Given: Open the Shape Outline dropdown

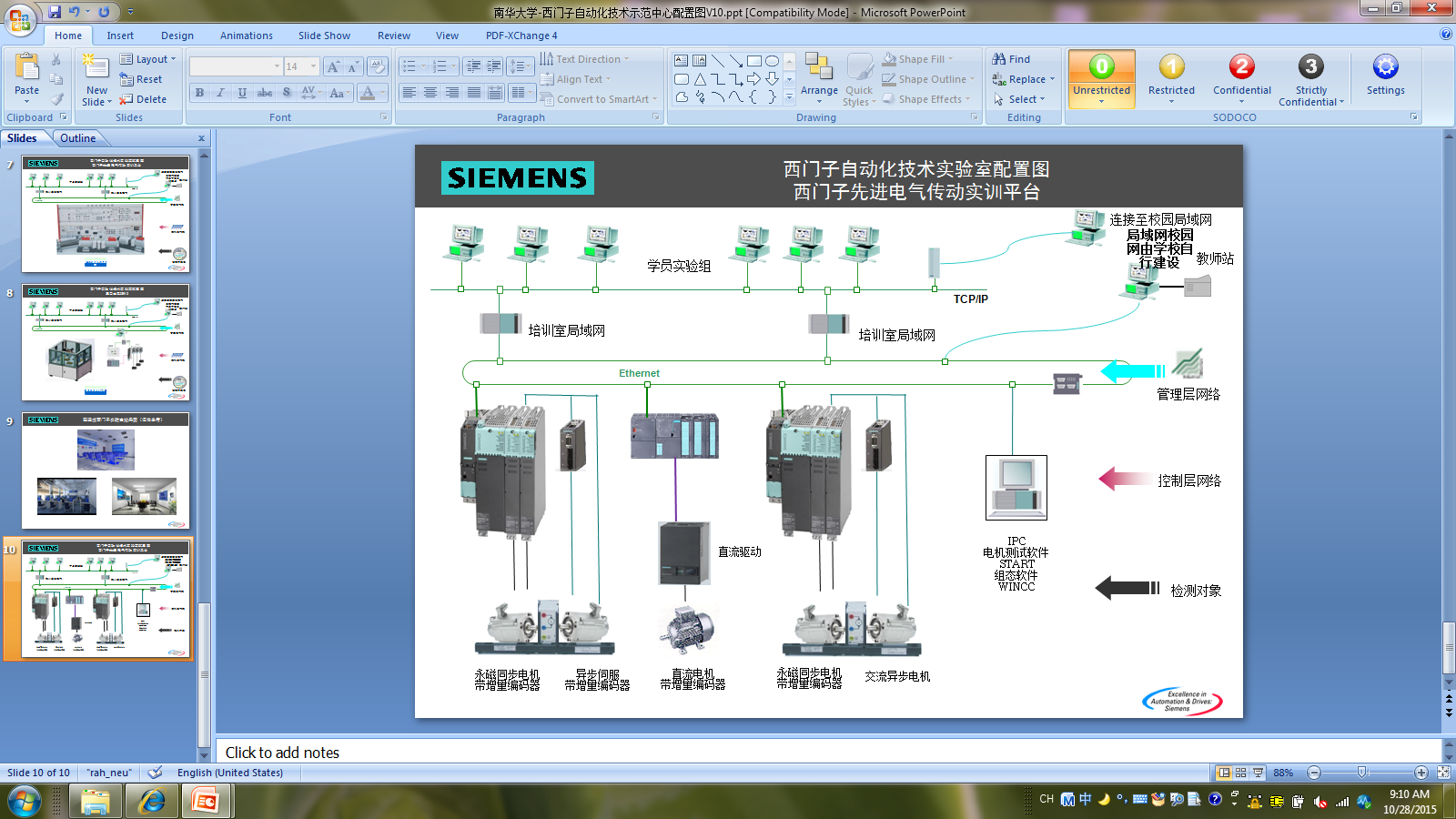Looking at the screenshot, I should (928, 79).
